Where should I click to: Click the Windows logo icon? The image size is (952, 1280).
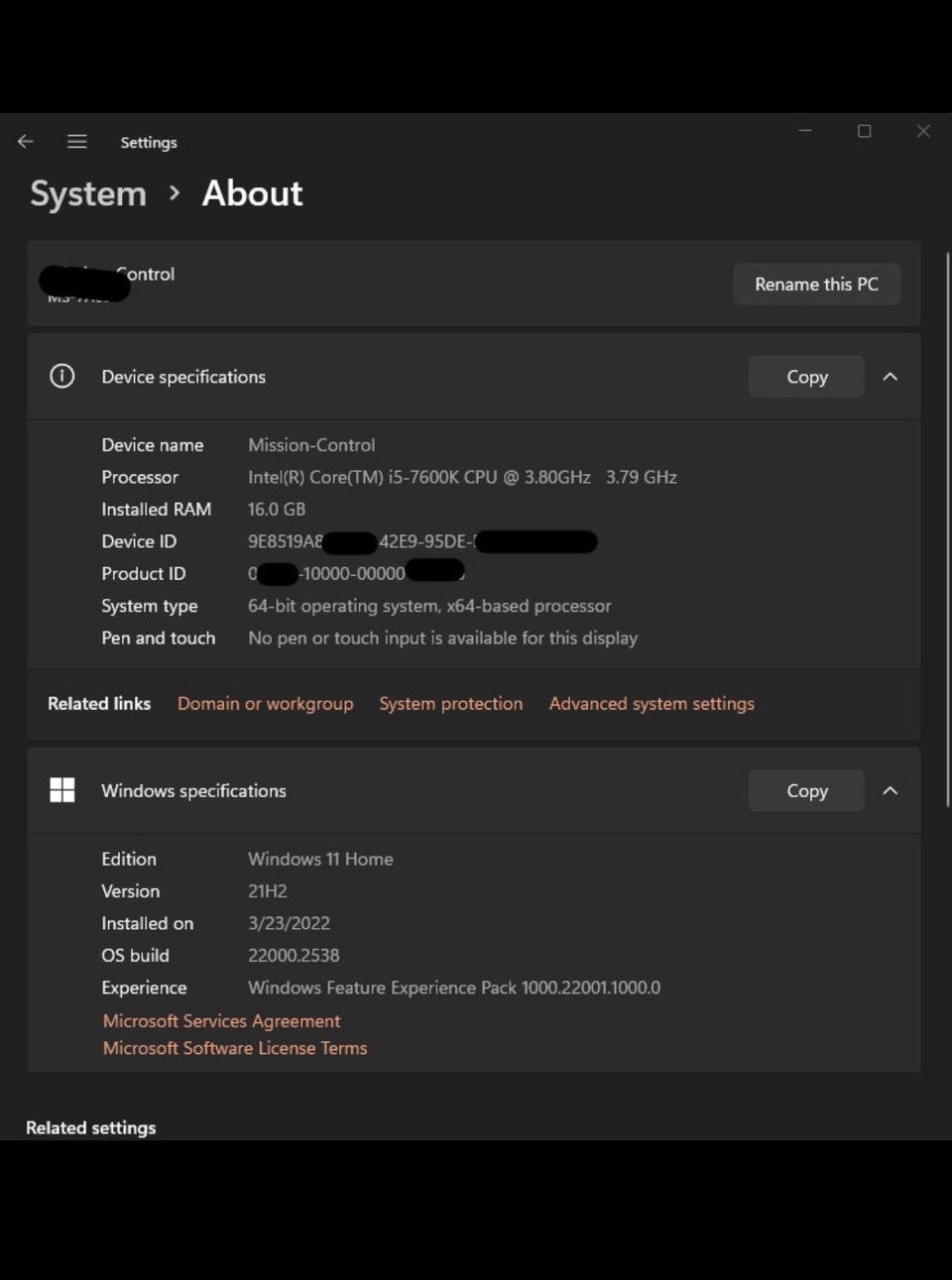point(62,790)
